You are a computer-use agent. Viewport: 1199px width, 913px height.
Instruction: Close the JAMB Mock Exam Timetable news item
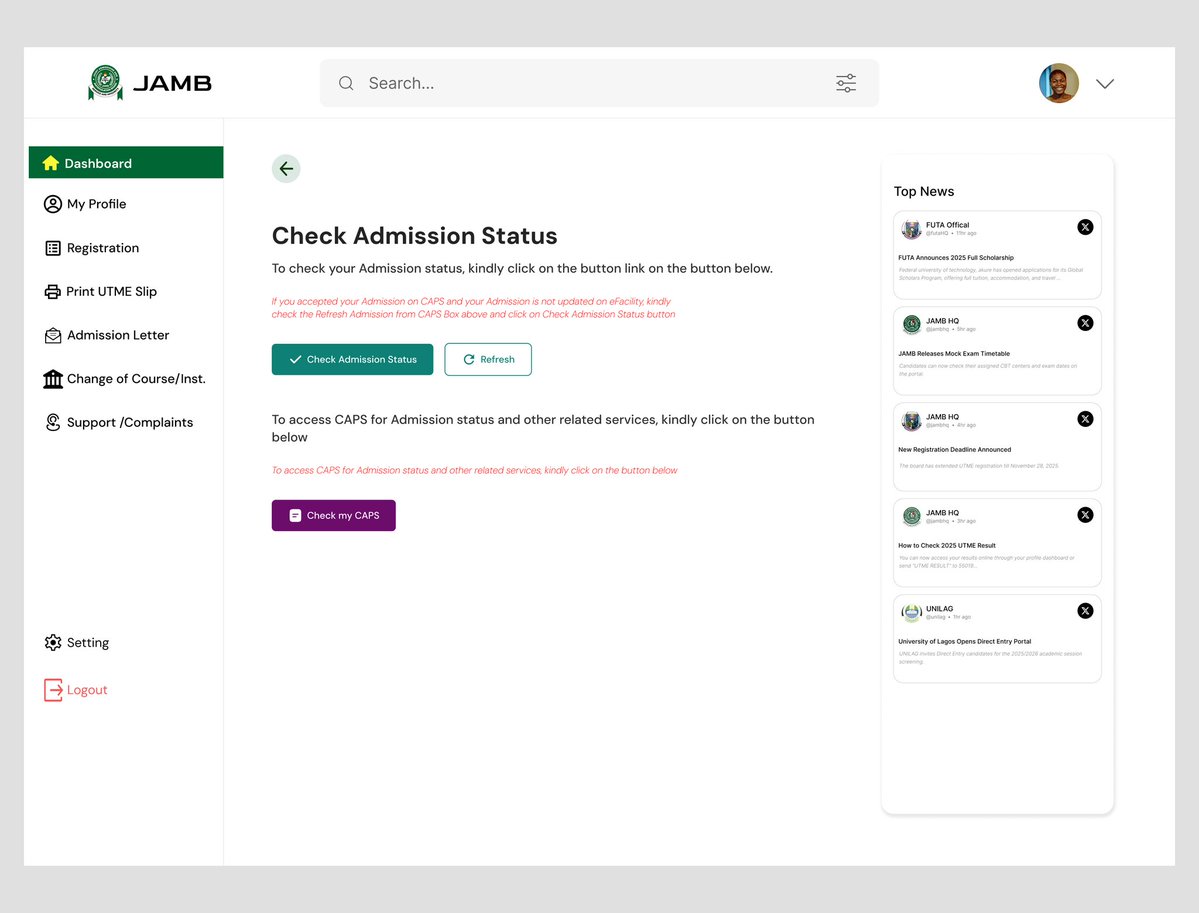[x=1085, y=323]
